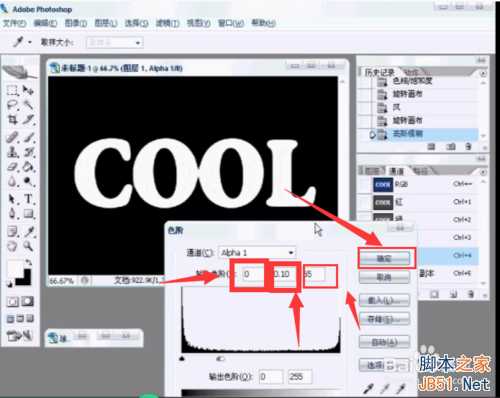
Task: Select the Path Selection tool
Action: point(13,199)
